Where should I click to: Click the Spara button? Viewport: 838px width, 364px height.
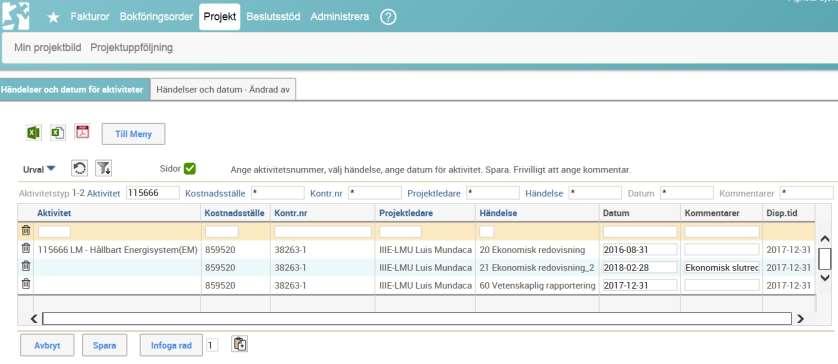pyautogui.click(x=104, y=345)
